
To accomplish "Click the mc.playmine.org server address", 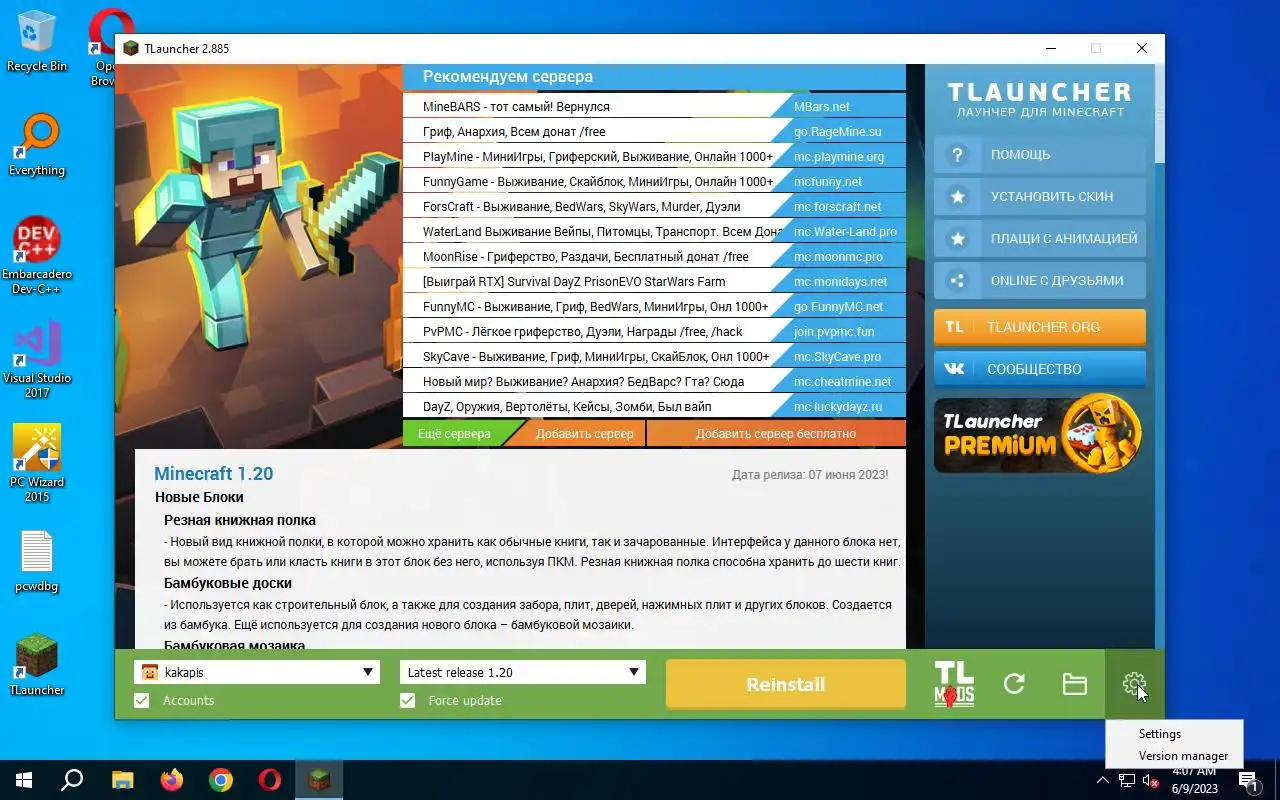I will point(839,156).
